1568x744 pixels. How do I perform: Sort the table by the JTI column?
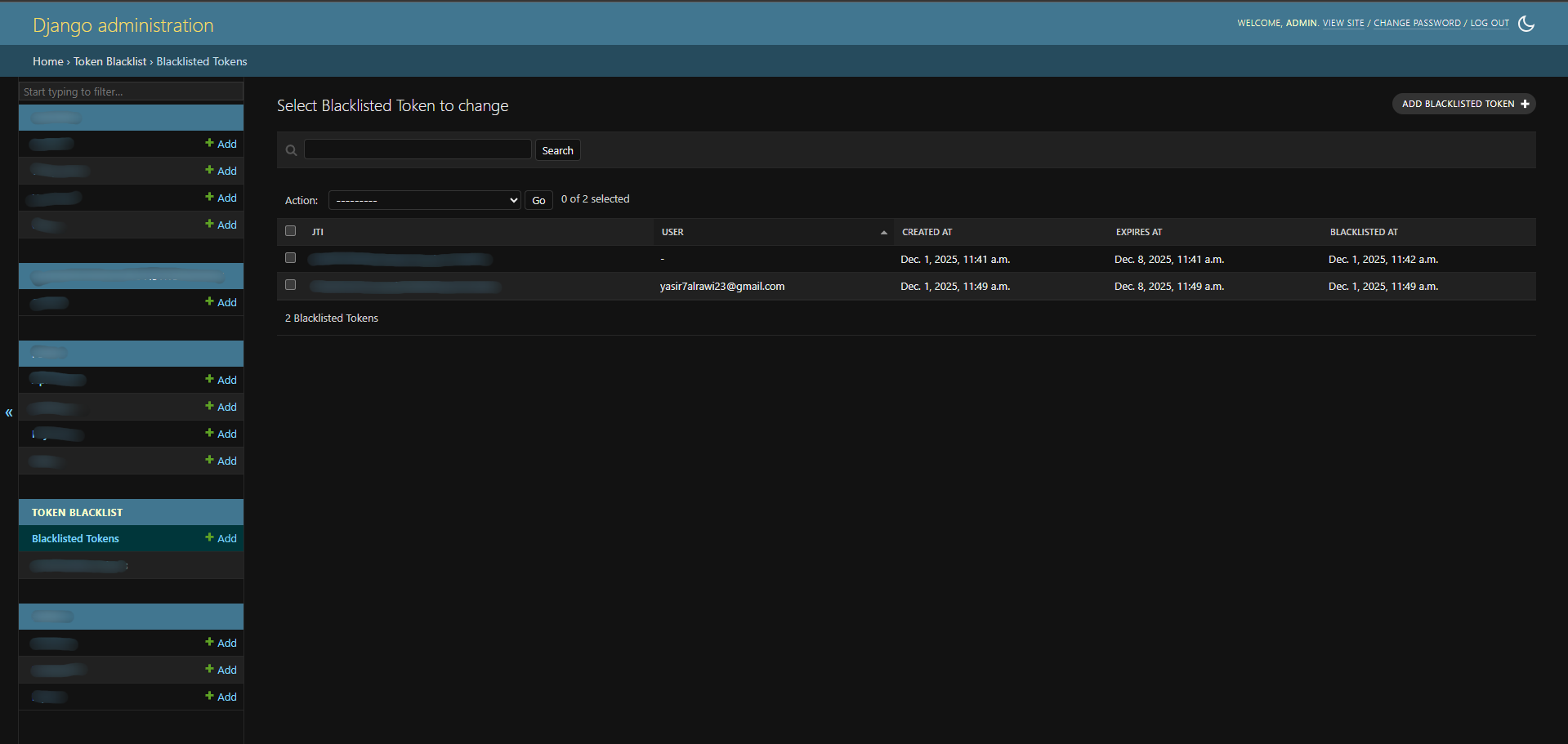click(x=318, y=233)
